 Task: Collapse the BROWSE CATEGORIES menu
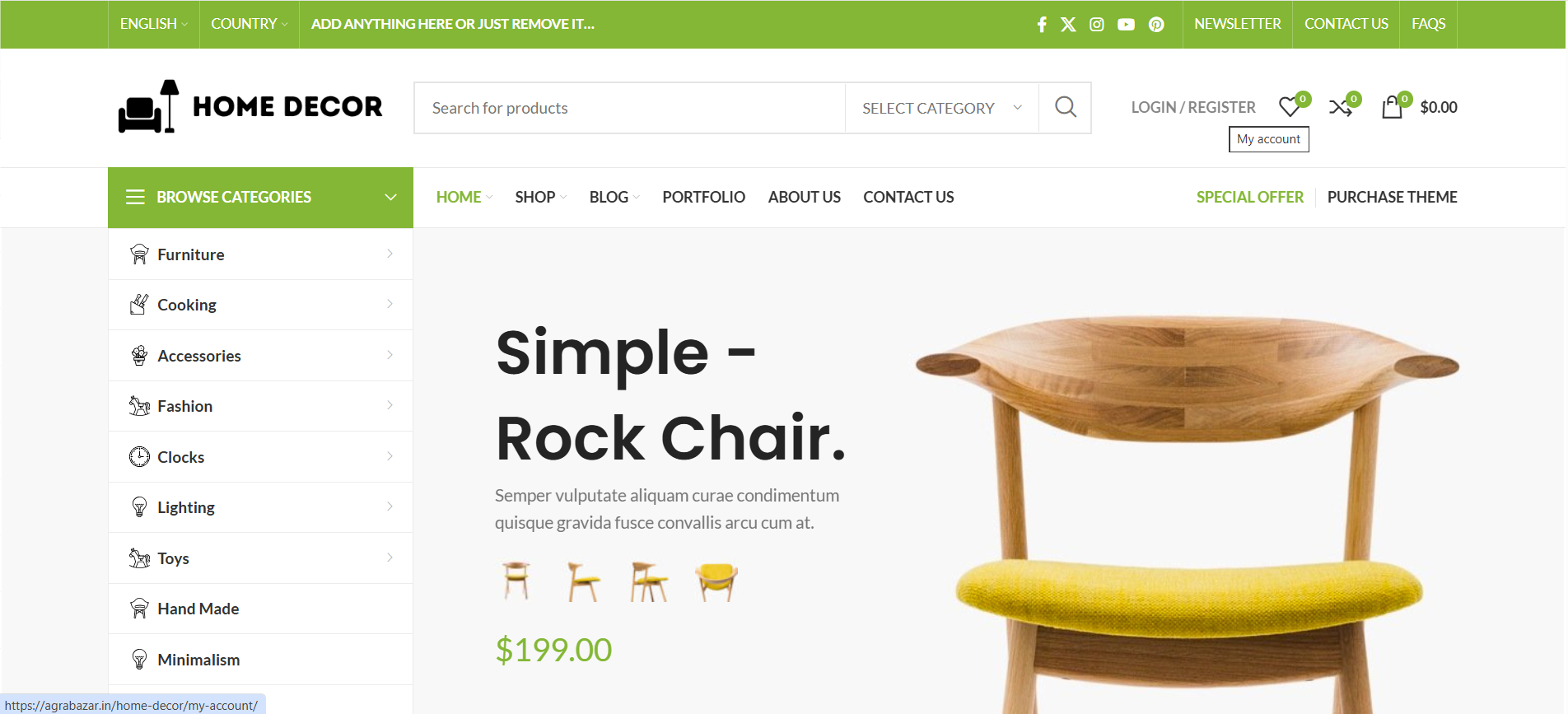[260, 198]
